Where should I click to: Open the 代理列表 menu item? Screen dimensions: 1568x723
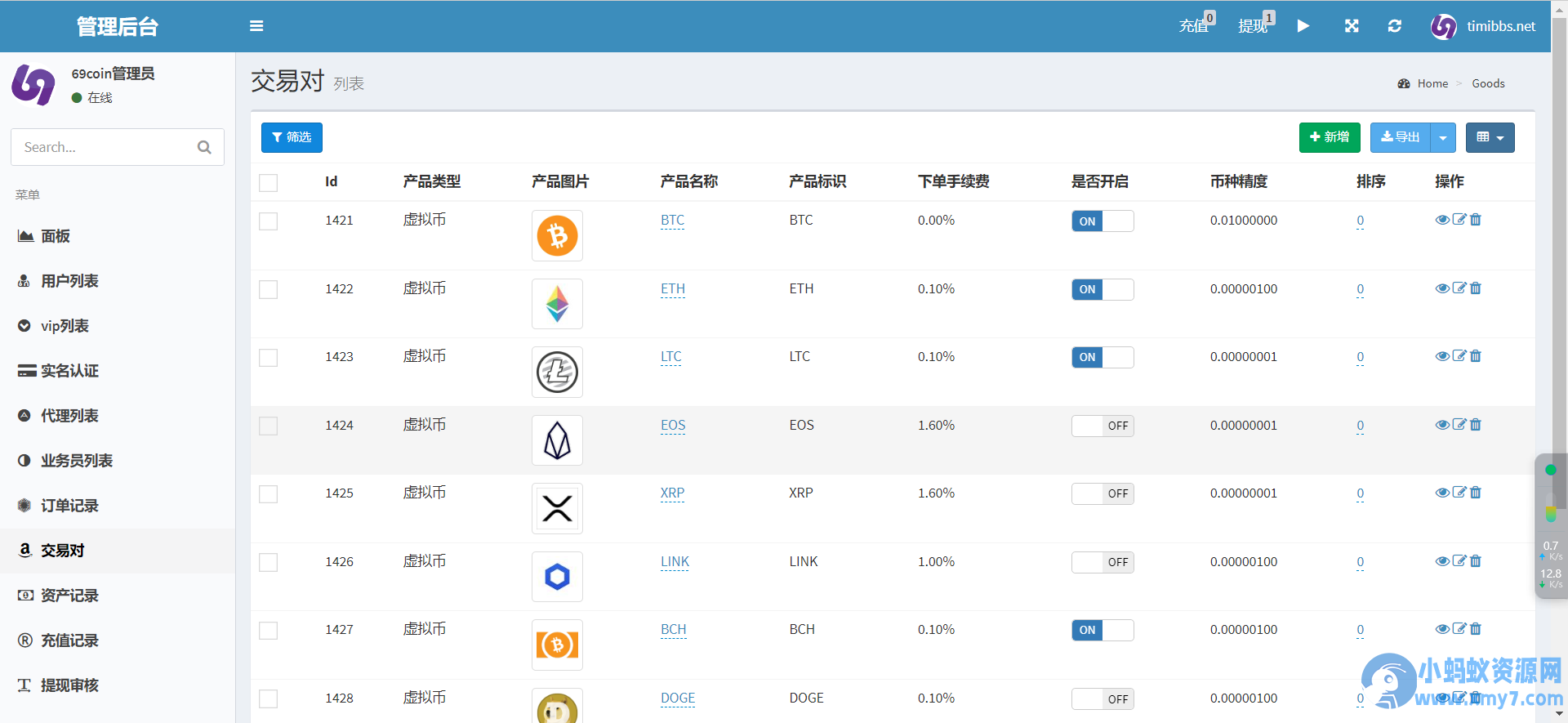118,416
